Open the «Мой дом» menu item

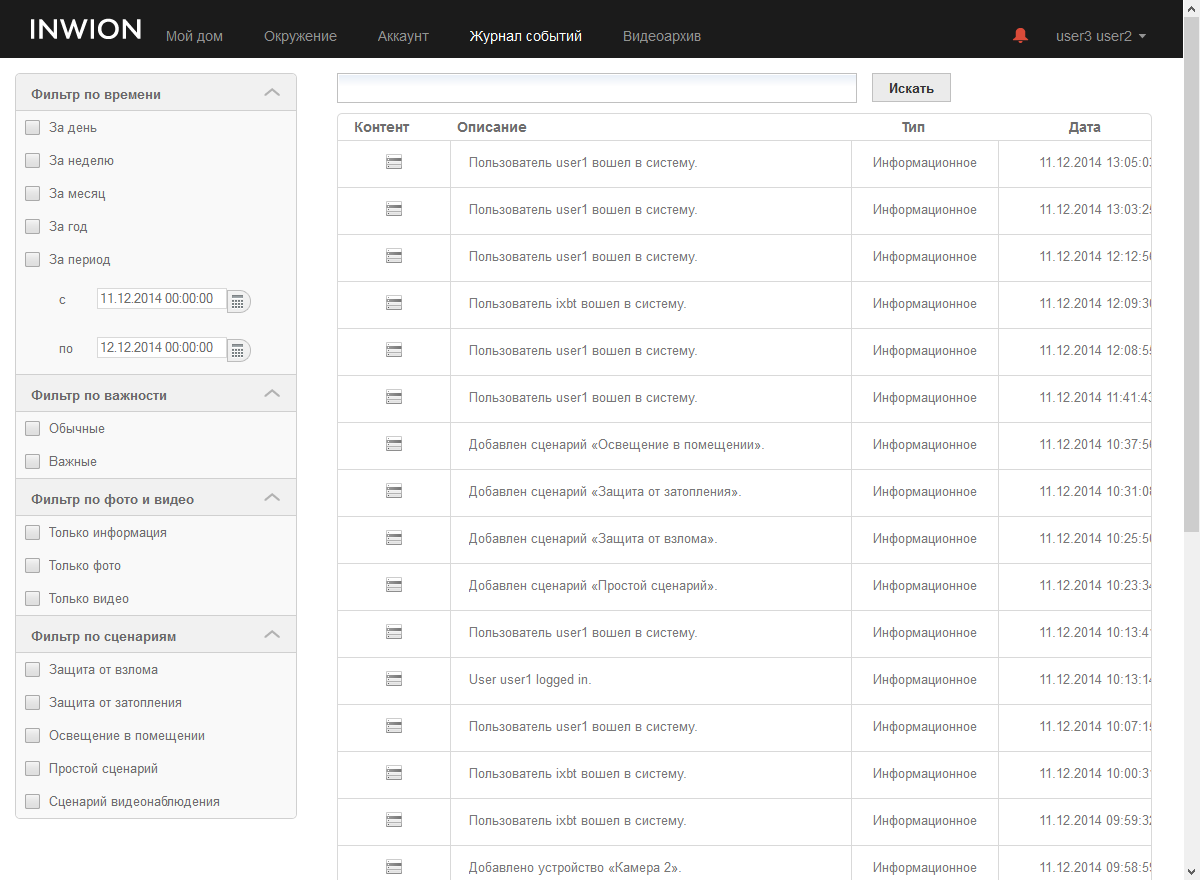click(194, 36)
